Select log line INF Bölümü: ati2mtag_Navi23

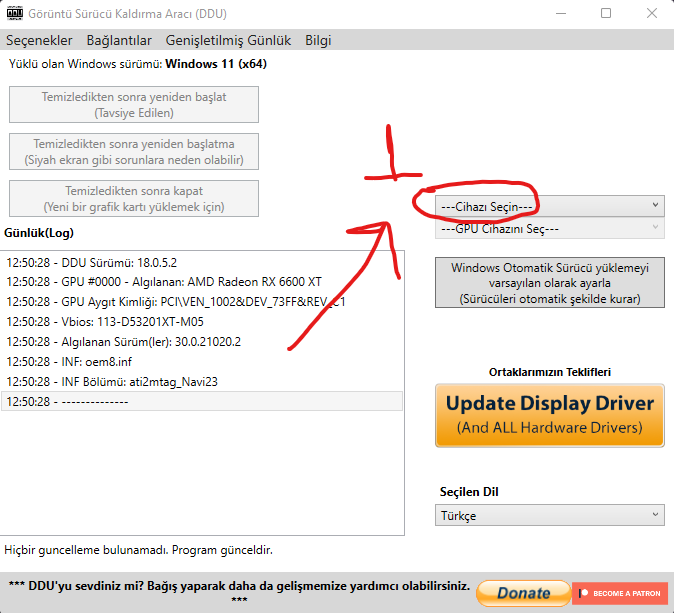202,382
